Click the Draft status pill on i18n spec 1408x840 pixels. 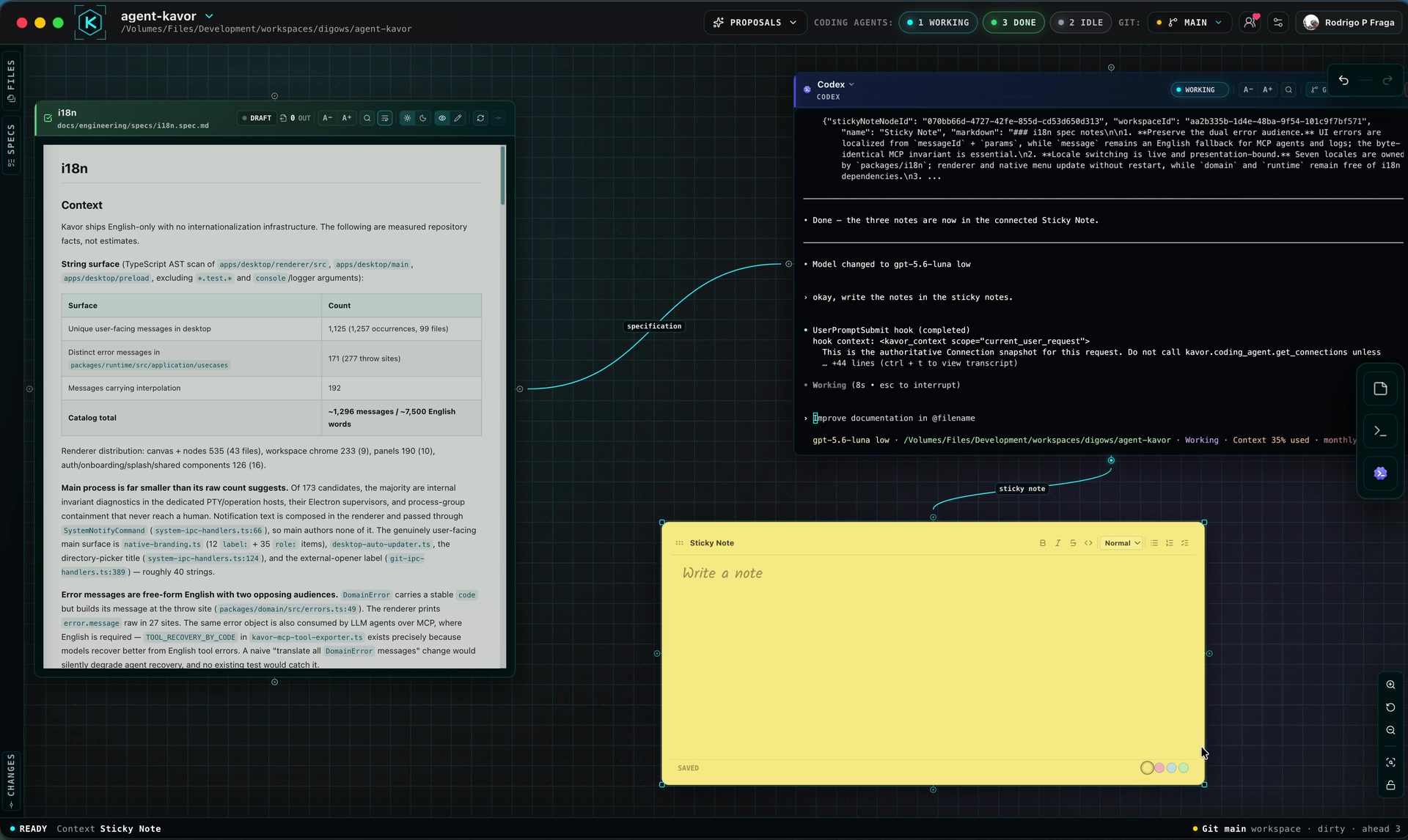257,118
